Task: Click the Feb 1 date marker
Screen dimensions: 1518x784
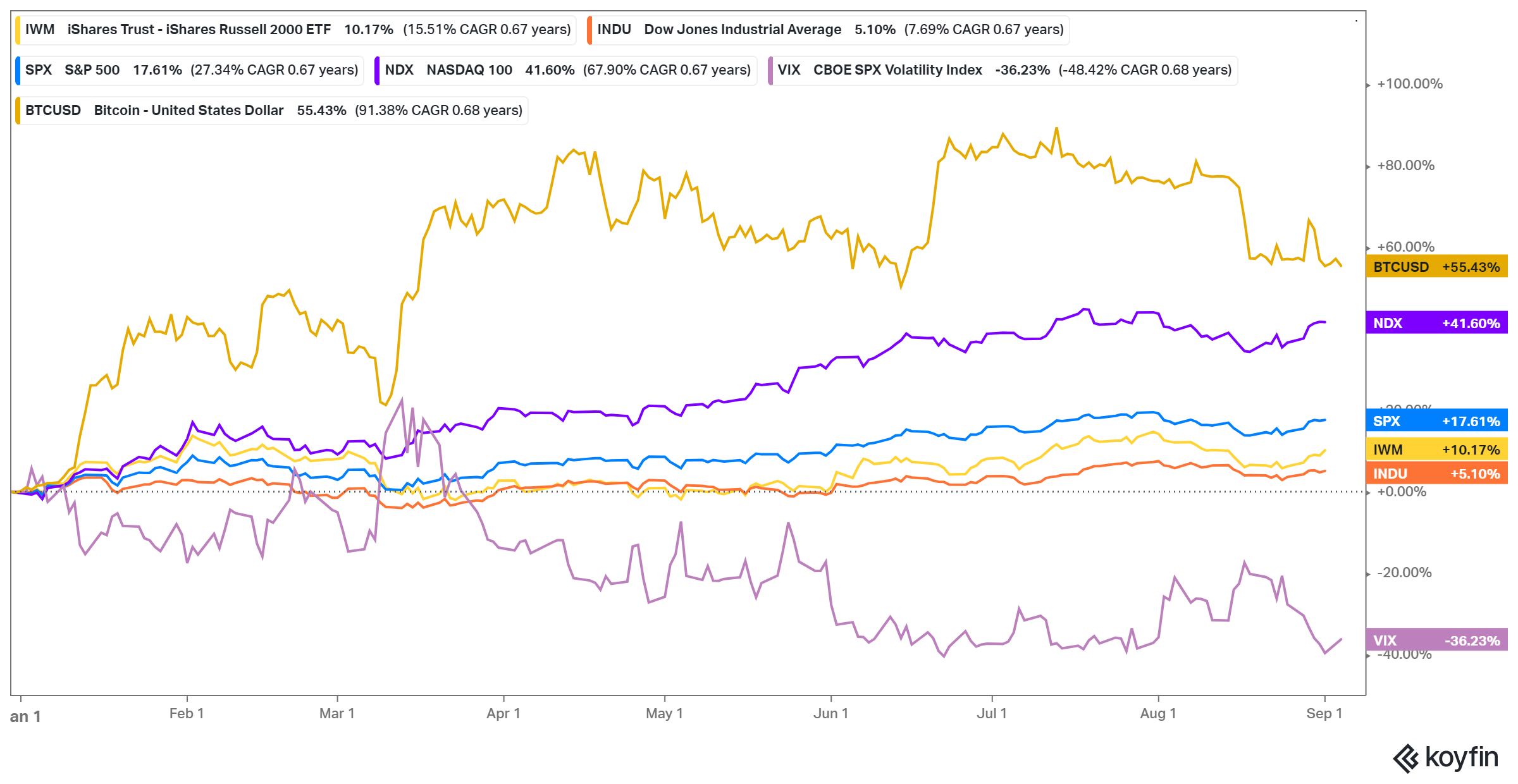Action: [187, 713]
